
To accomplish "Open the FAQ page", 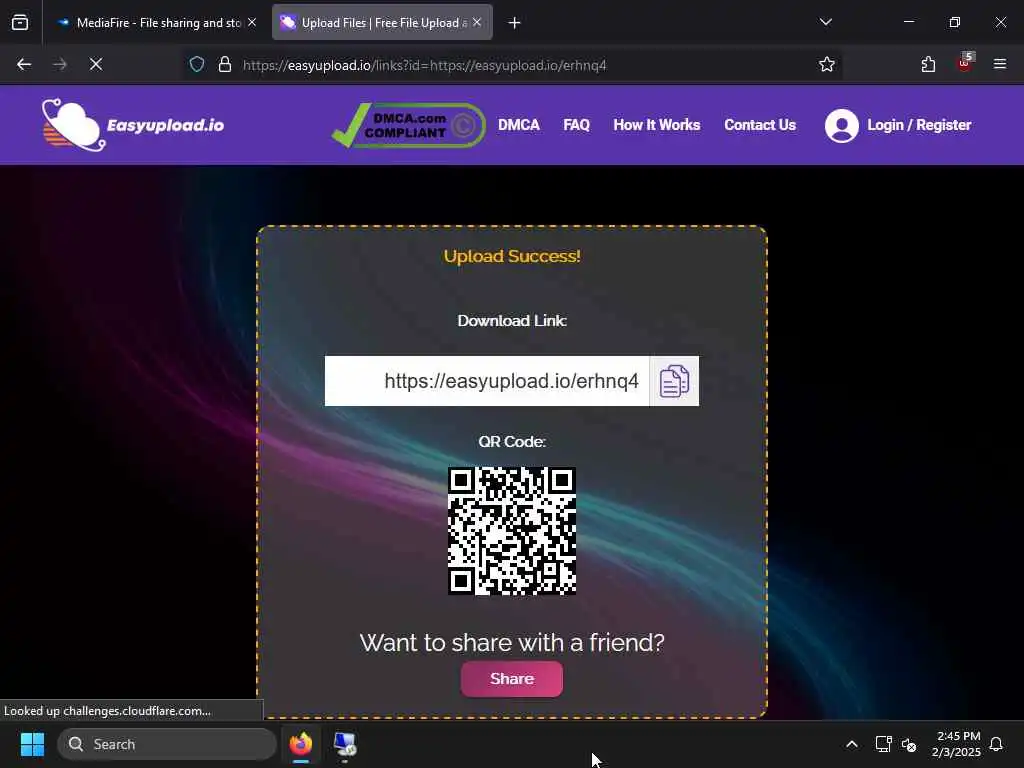I will click(576, 125).
